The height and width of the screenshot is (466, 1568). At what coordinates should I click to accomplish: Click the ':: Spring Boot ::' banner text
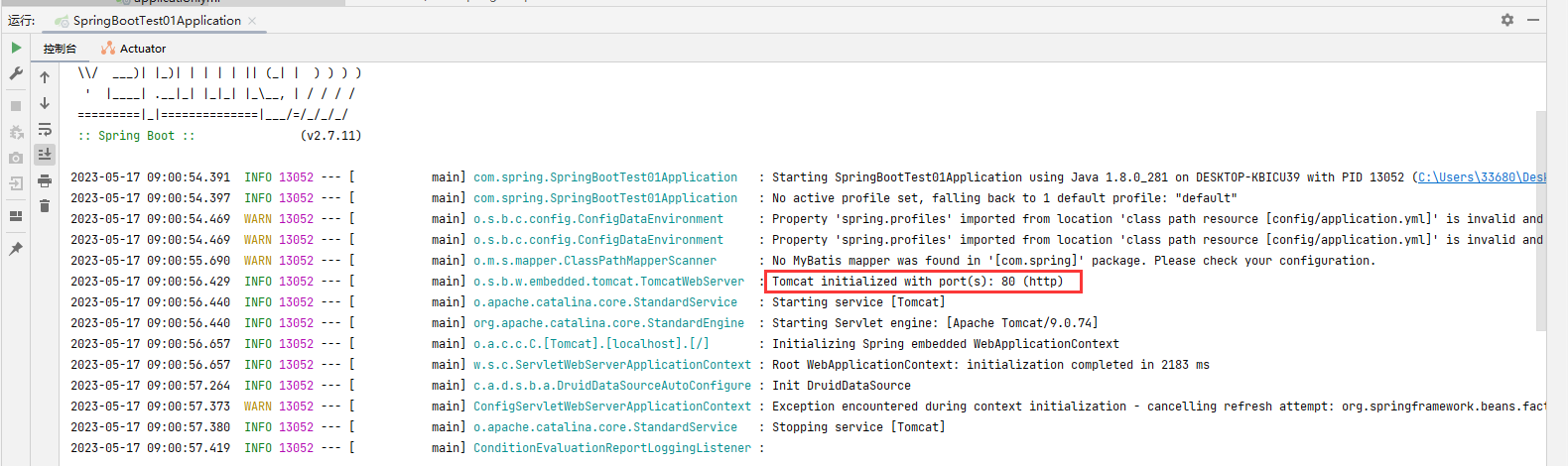click(137, 136)
